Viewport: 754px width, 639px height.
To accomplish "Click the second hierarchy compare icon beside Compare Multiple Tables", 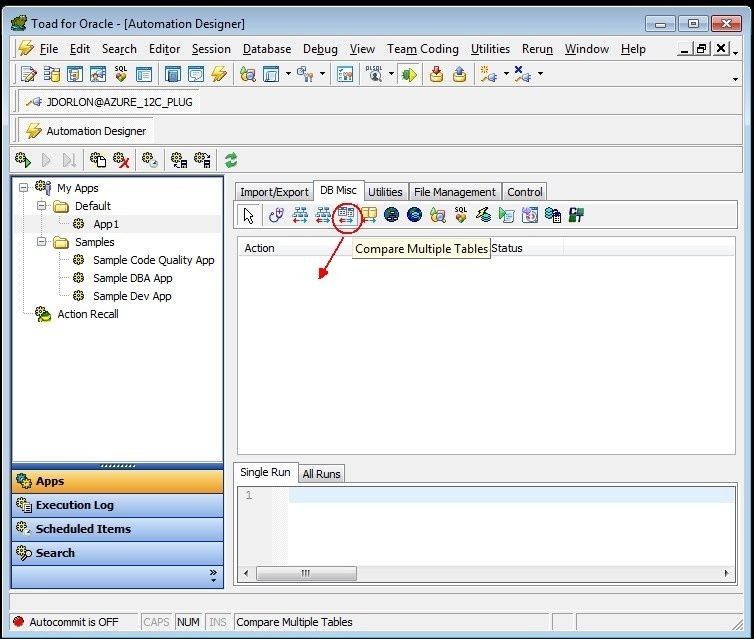I will (x=323, y=215).
